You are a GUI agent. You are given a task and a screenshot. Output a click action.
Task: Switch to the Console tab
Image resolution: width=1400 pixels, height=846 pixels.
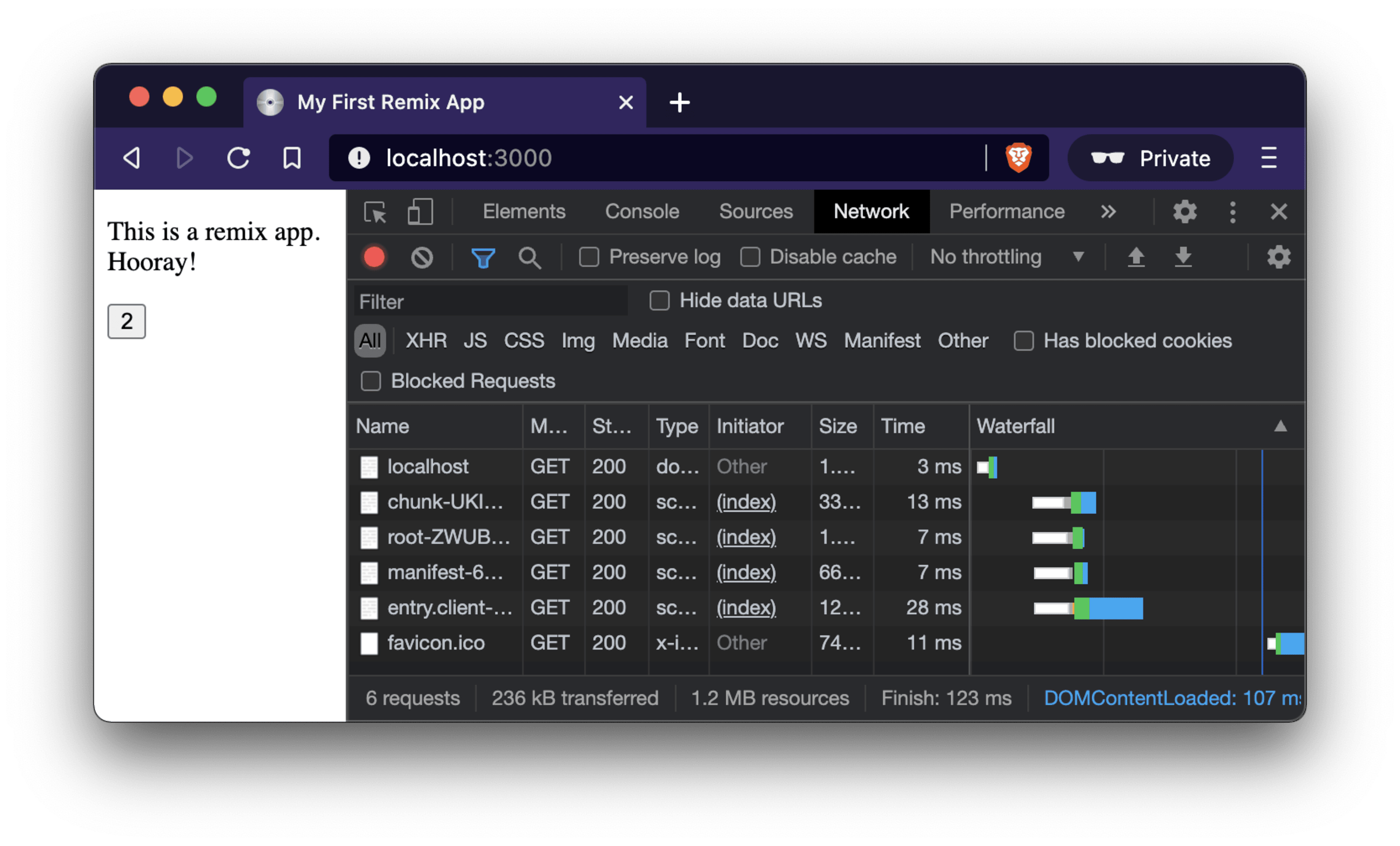[642, 212]
